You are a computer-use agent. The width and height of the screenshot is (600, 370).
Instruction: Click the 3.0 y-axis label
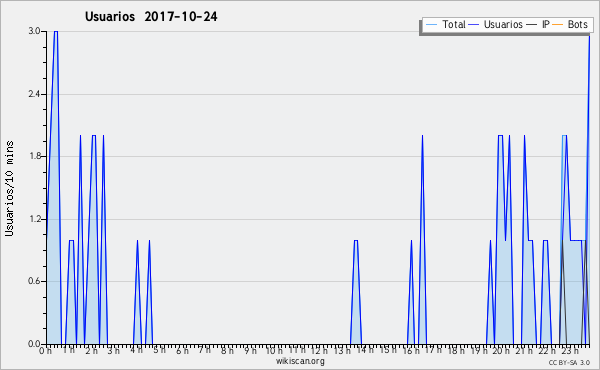pos(34,31)
